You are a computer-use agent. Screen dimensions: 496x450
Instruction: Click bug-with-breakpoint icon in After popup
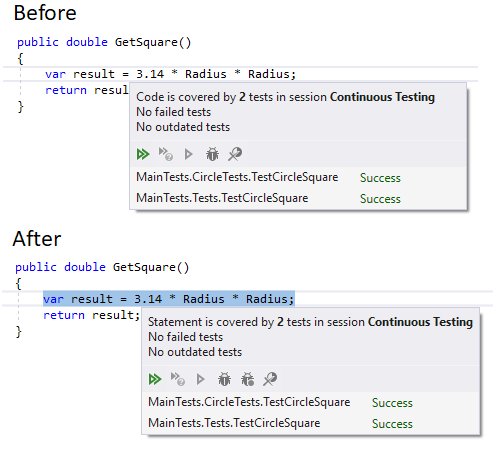tap(247, 379)
